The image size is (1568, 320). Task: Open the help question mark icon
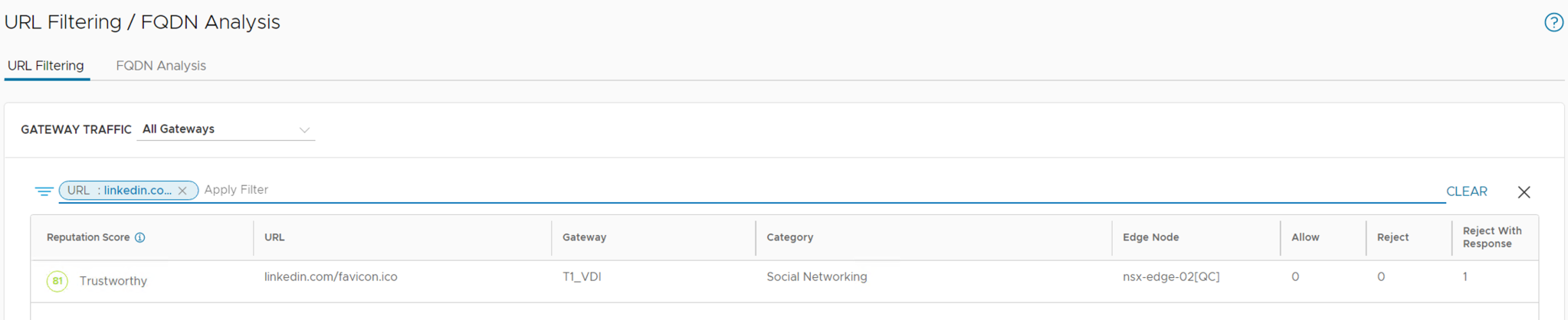click(1553, 22)
